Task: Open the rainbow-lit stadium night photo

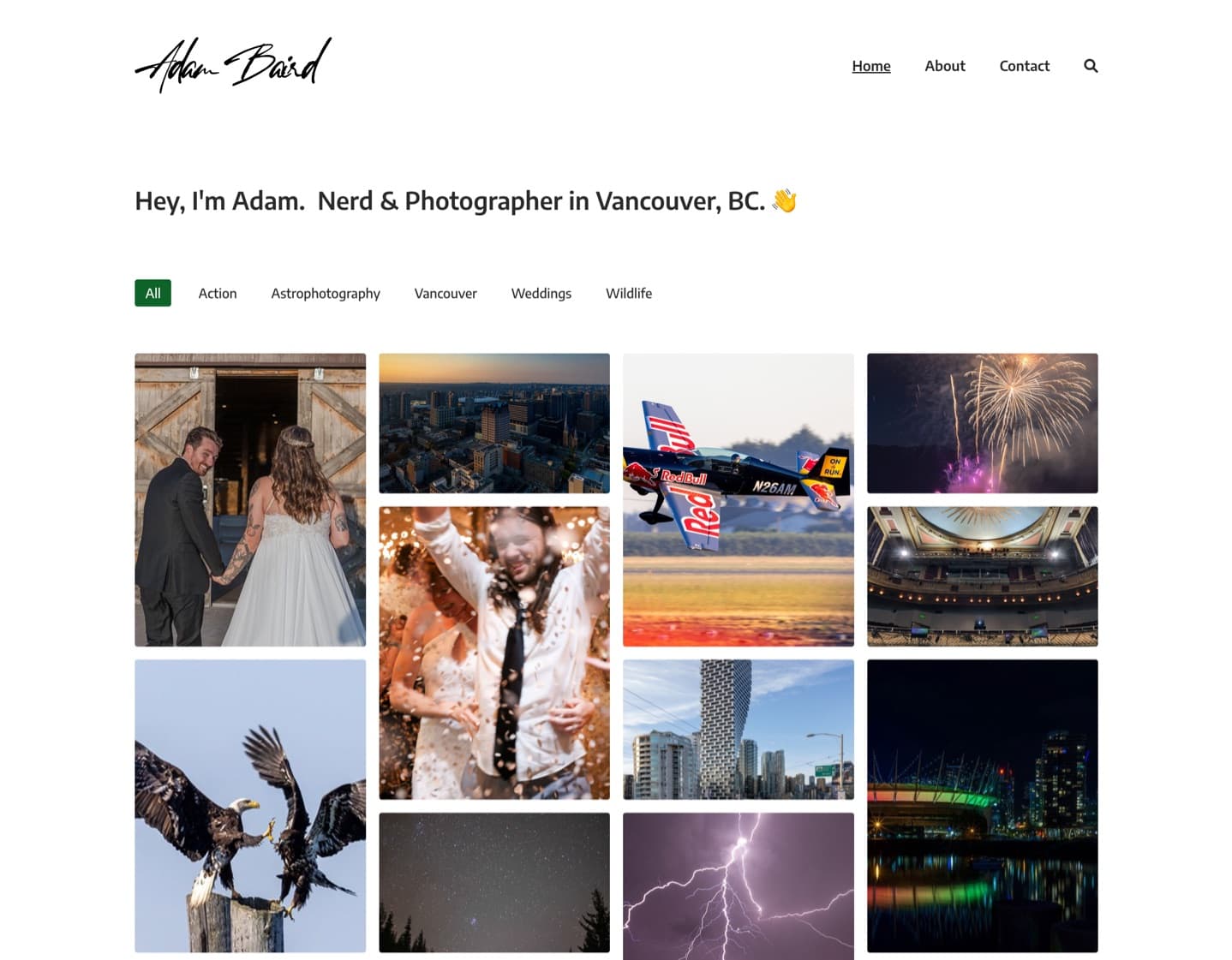Action: tap(982, 806)
